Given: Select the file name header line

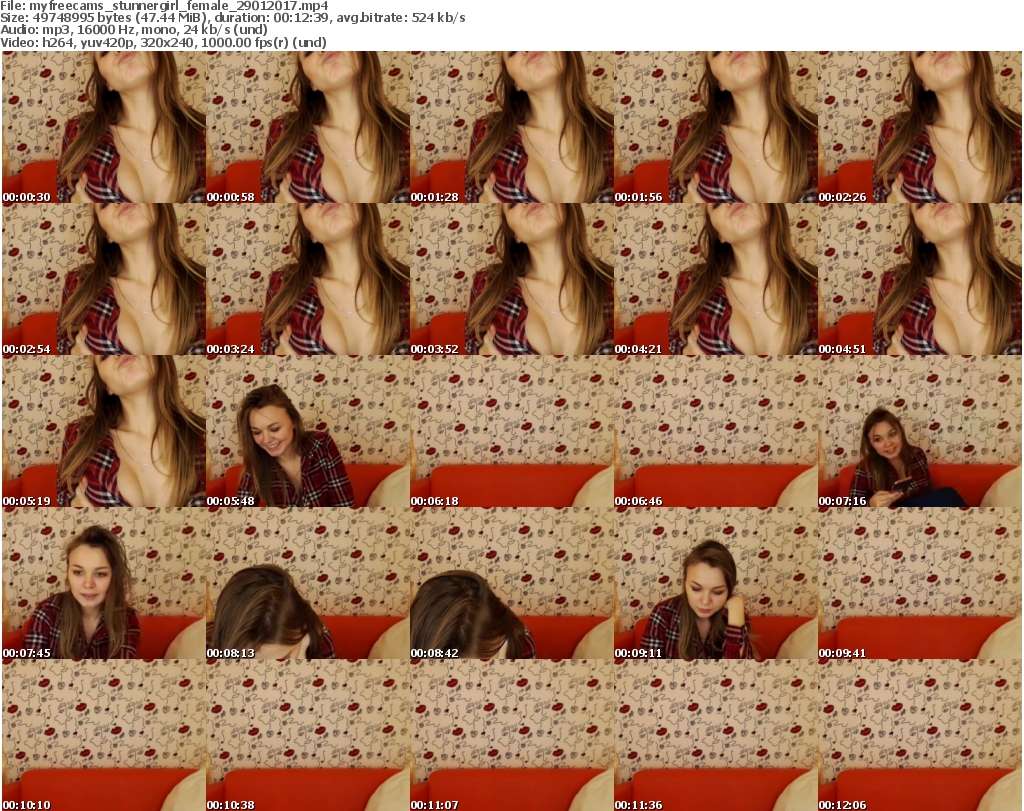Looking at the screenshot, I should (x=164, y=5).
